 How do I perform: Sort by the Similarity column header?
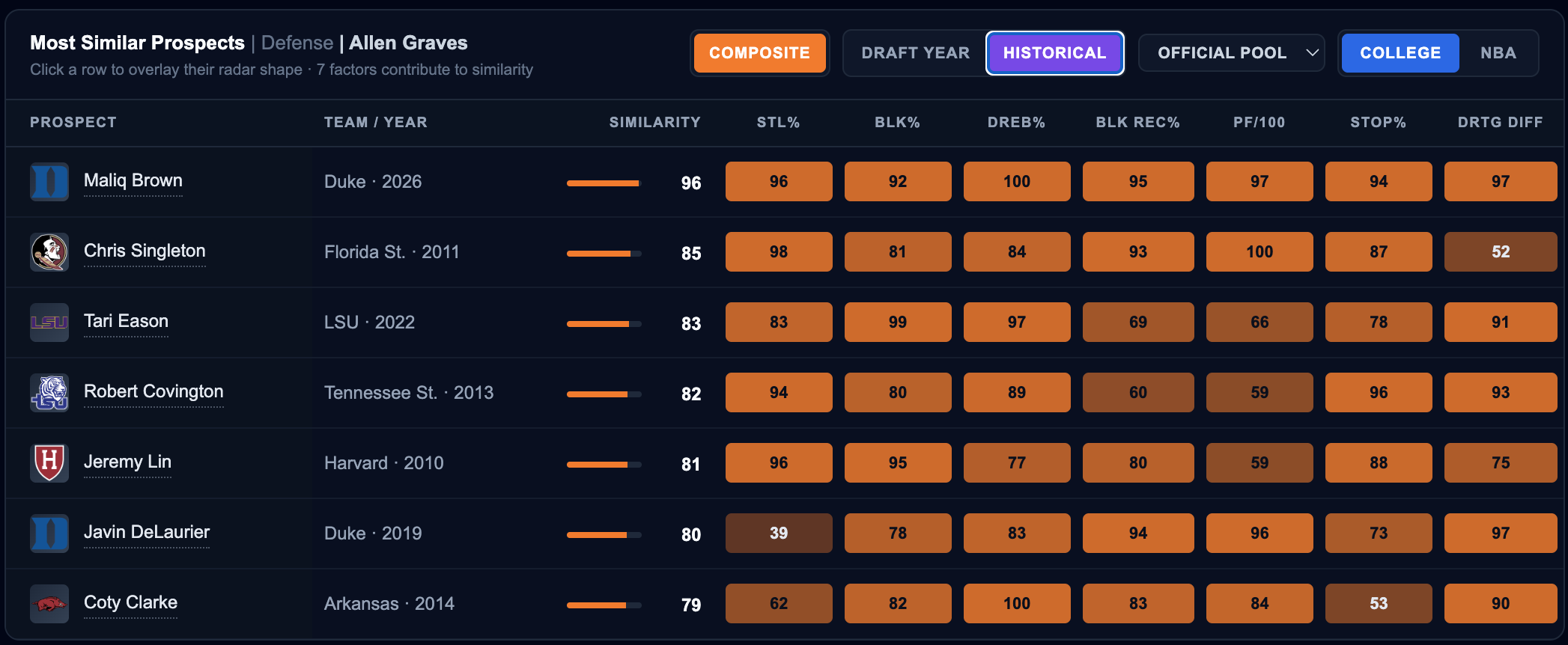[x=654, y=122]
